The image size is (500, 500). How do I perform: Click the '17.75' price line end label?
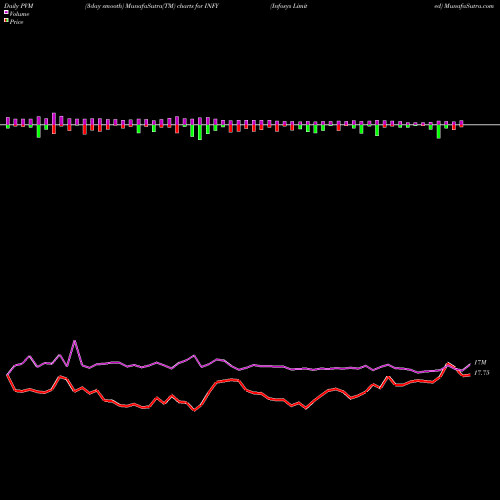pos(482,373)
